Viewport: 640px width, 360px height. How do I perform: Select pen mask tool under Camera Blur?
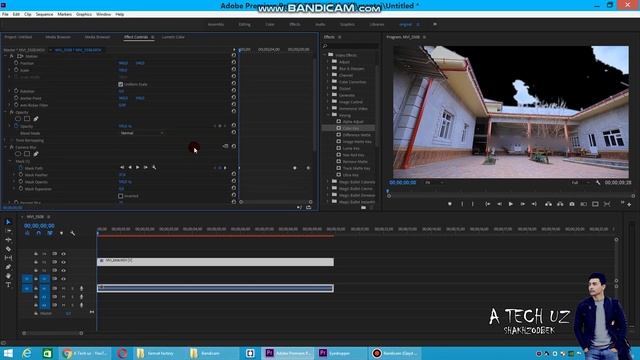point(36,154)
